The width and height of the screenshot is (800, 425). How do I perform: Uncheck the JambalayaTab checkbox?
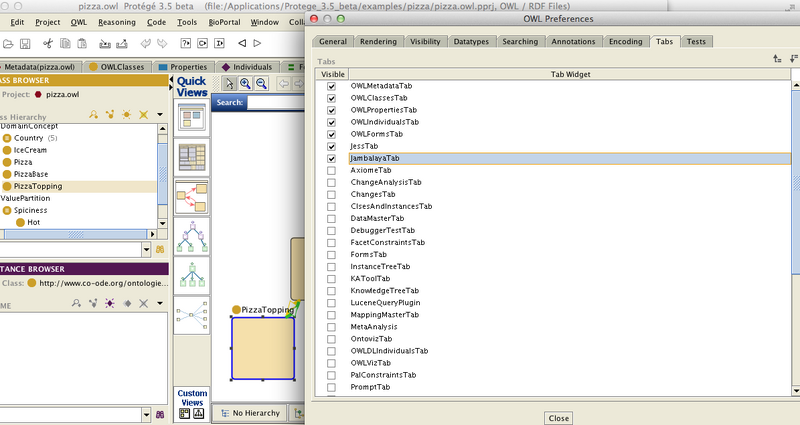(x=332, y=159)
